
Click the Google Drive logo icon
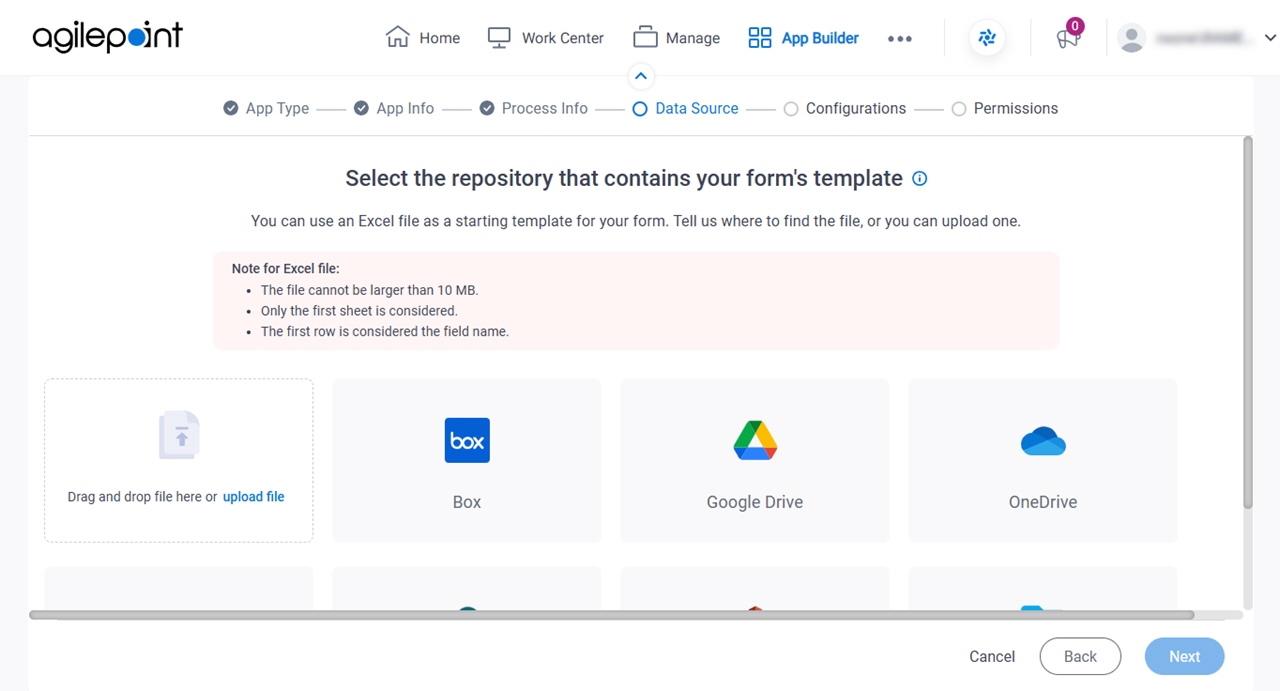click(755, 440)
